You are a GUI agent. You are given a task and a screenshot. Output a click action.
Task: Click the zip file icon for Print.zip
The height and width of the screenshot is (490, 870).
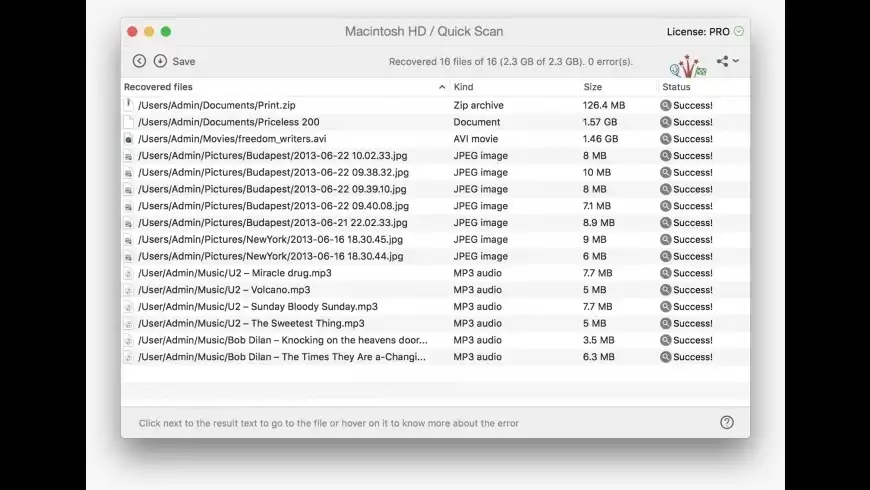pos(129,105)
